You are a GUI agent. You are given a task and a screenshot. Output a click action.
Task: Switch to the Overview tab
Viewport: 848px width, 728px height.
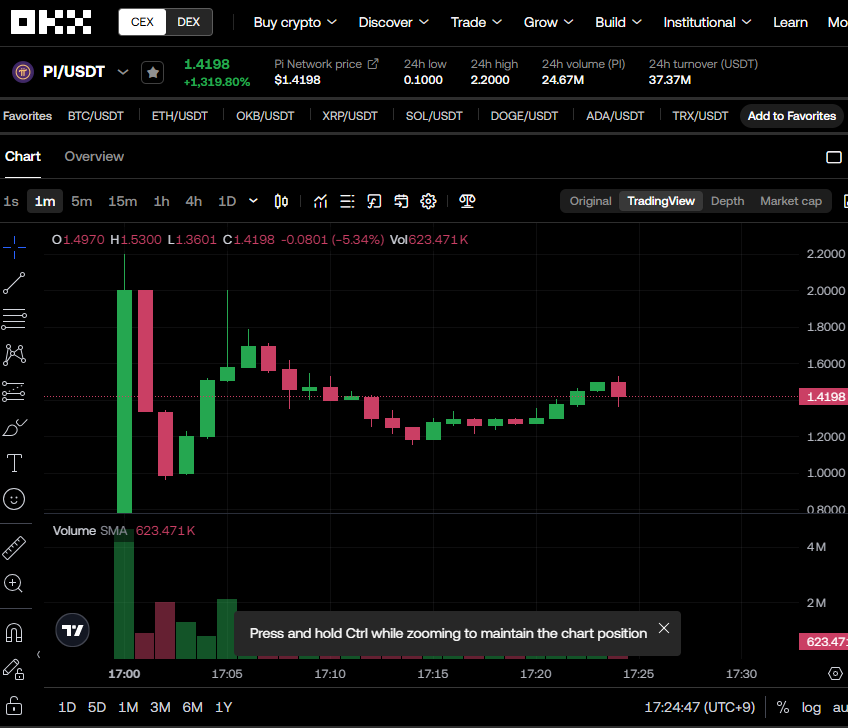pyautogui.click(x=94, y=156)
